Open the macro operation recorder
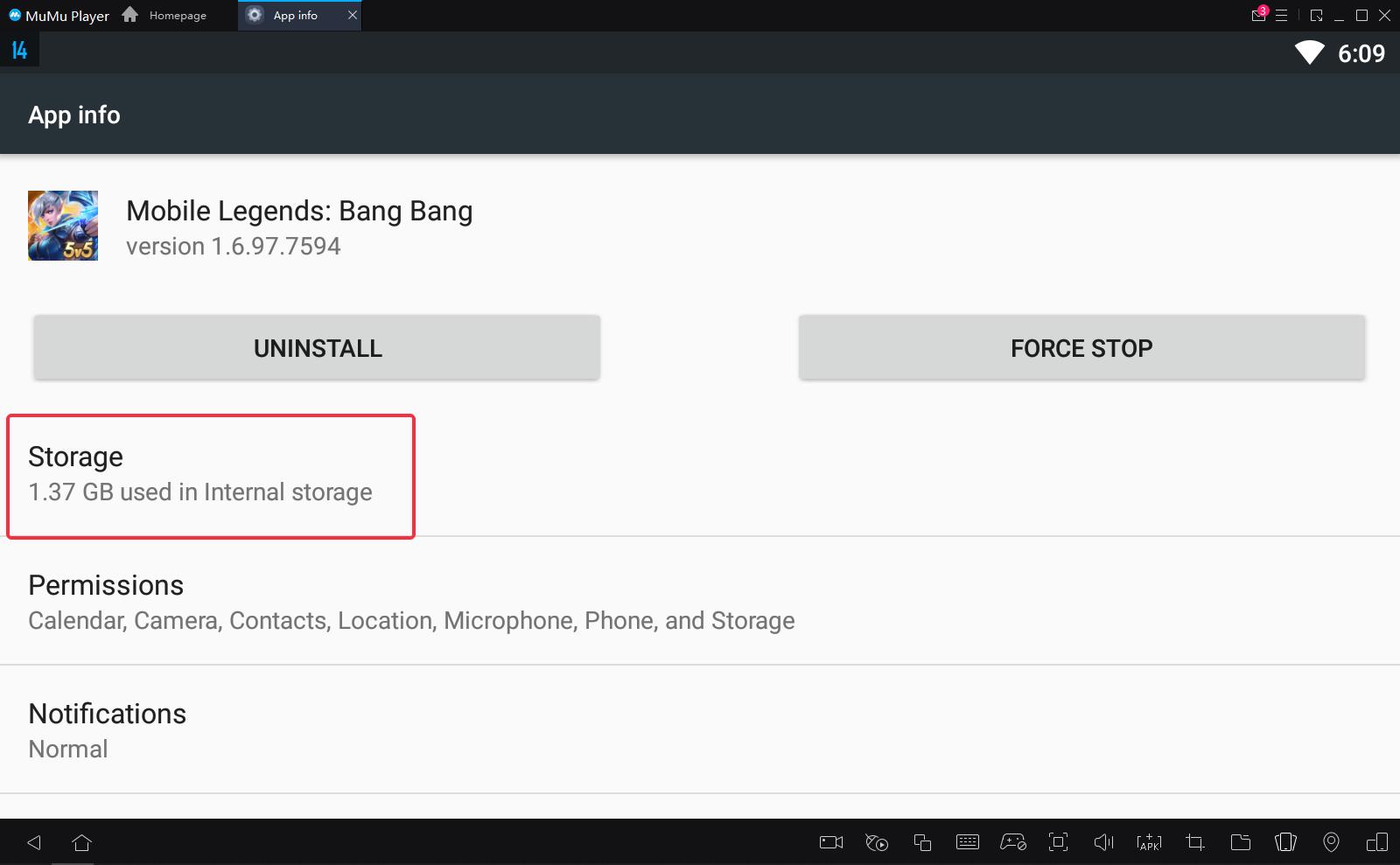Image resolution: width=1400 pixels, height=865 pixels. coord(877,842)
